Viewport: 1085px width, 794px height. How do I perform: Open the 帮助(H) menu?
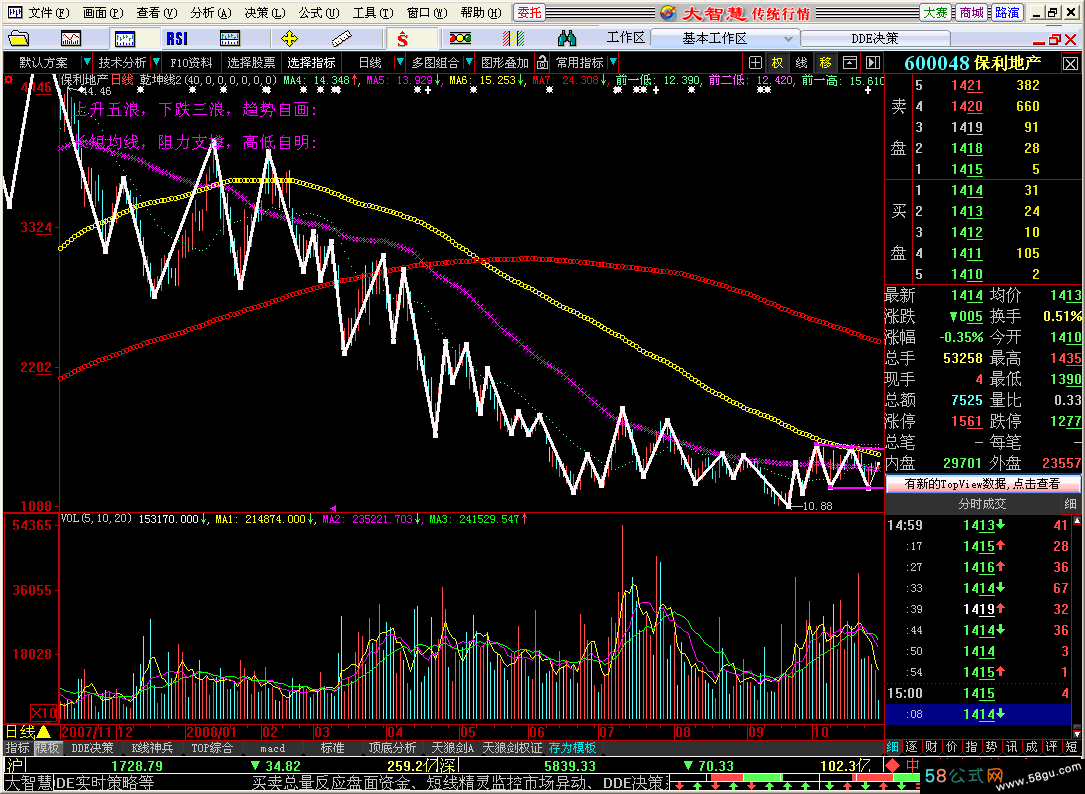coord(480,12)
